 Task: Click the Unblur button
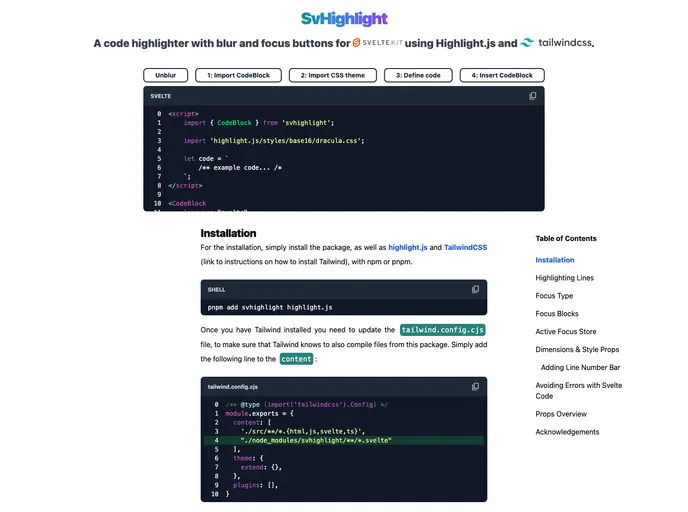tap(165, 75)
